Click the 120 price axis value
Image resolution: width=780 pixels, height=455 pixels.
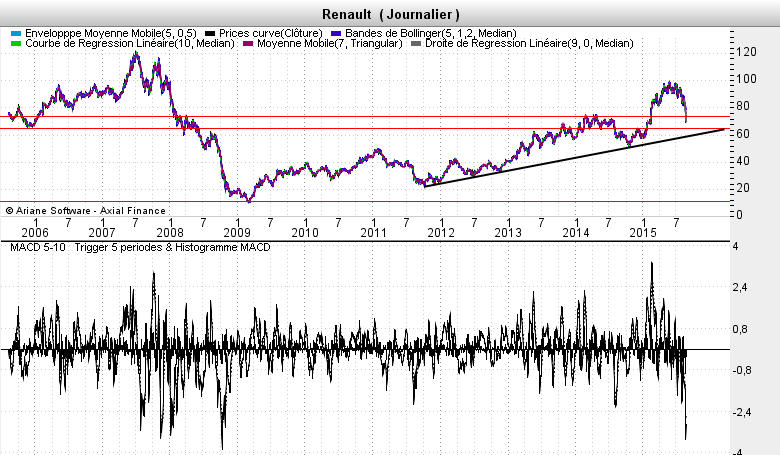(747, 52)
